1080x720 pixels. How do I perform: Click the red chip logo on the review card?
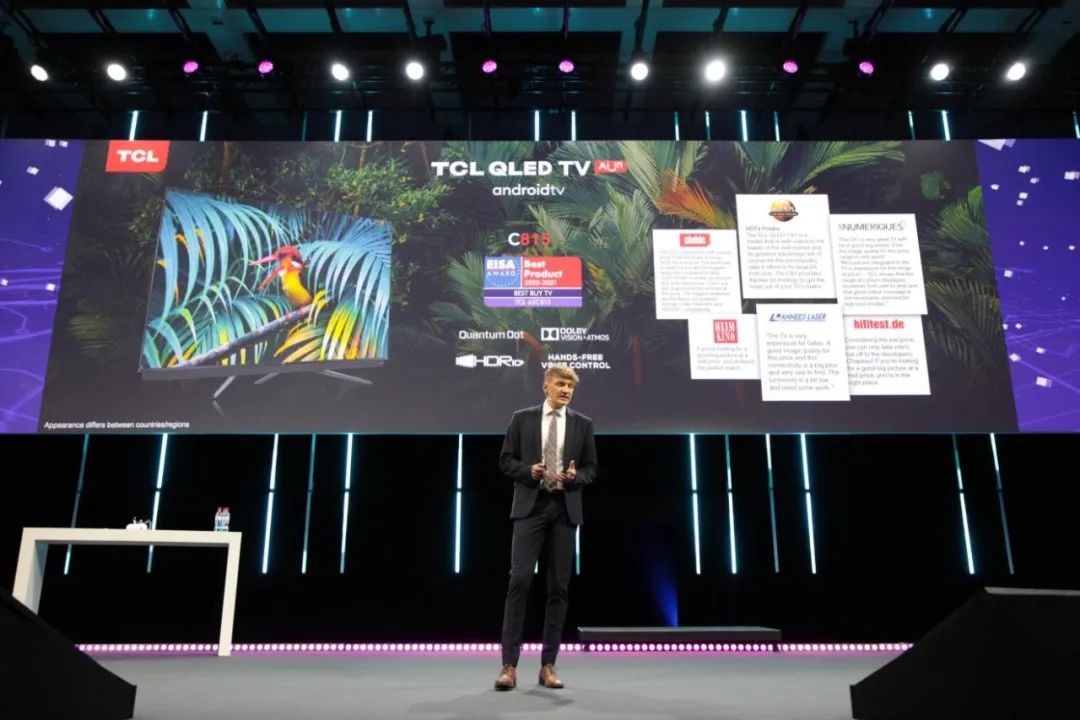tap(695, 240)
